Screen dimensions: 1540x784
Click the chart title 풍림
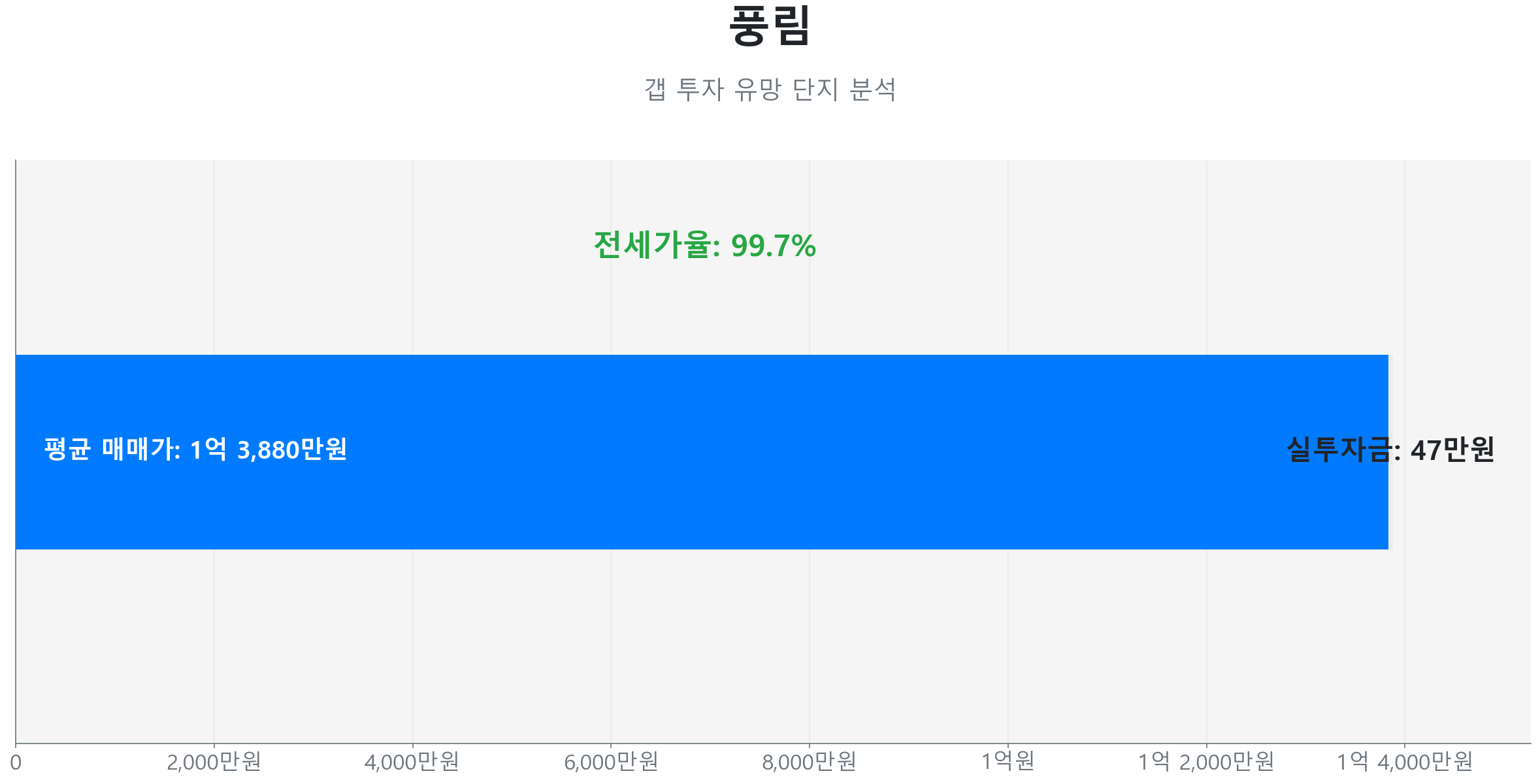770,26
